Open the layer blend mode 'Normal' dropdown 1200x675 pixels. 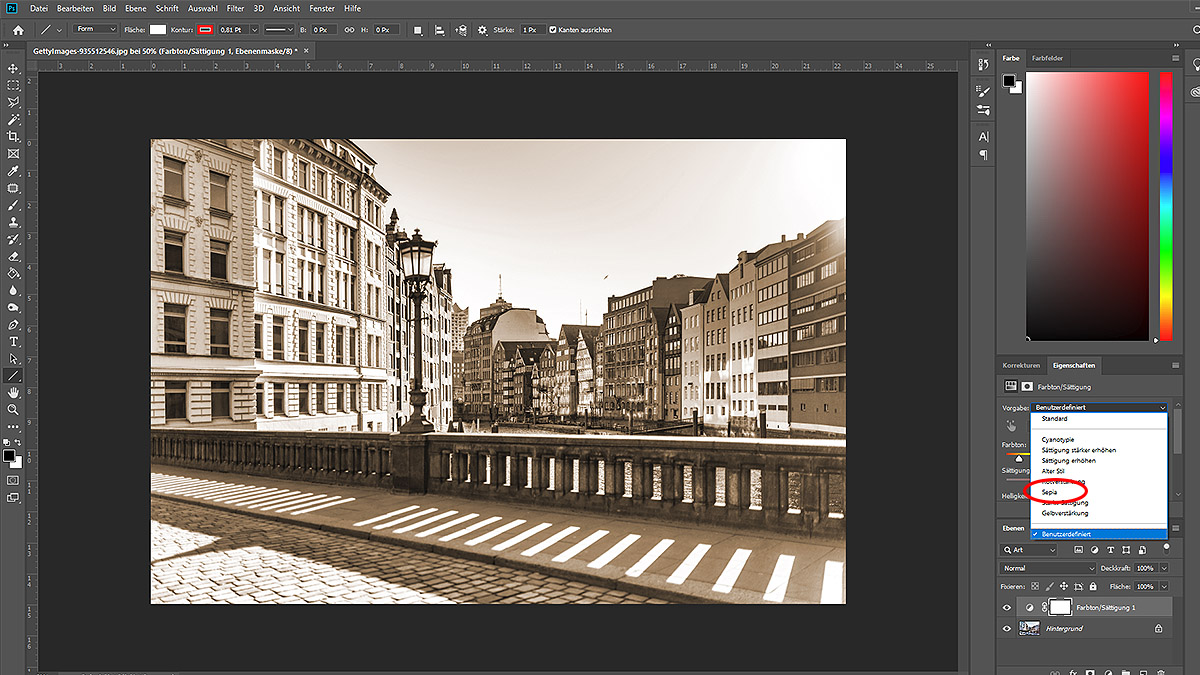(x=1048, y=568)
